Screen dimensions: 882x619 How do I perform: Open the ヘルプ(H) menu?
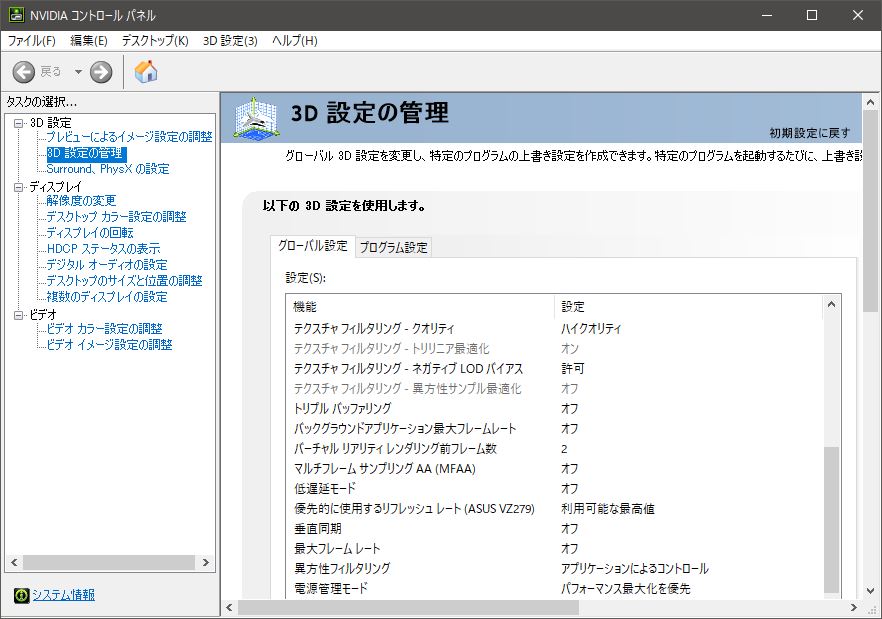295,41
